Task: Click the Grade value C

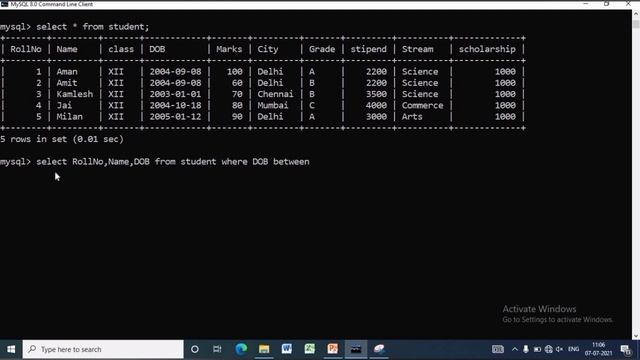Action: pyautogui.click(x=312, y=105)
